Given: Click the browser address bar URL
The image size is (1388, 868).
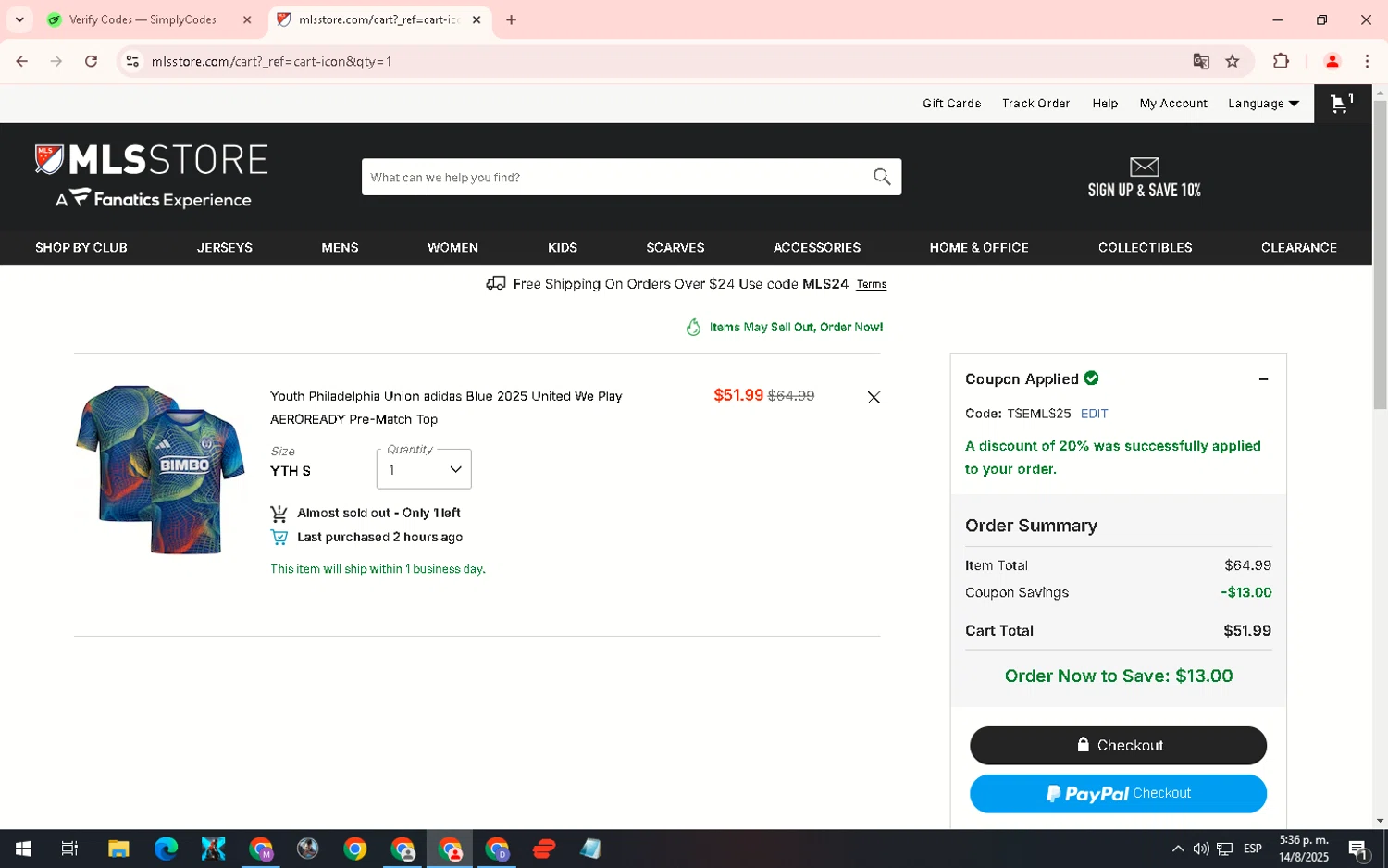Looking at the screenshot, I should 271,61.
